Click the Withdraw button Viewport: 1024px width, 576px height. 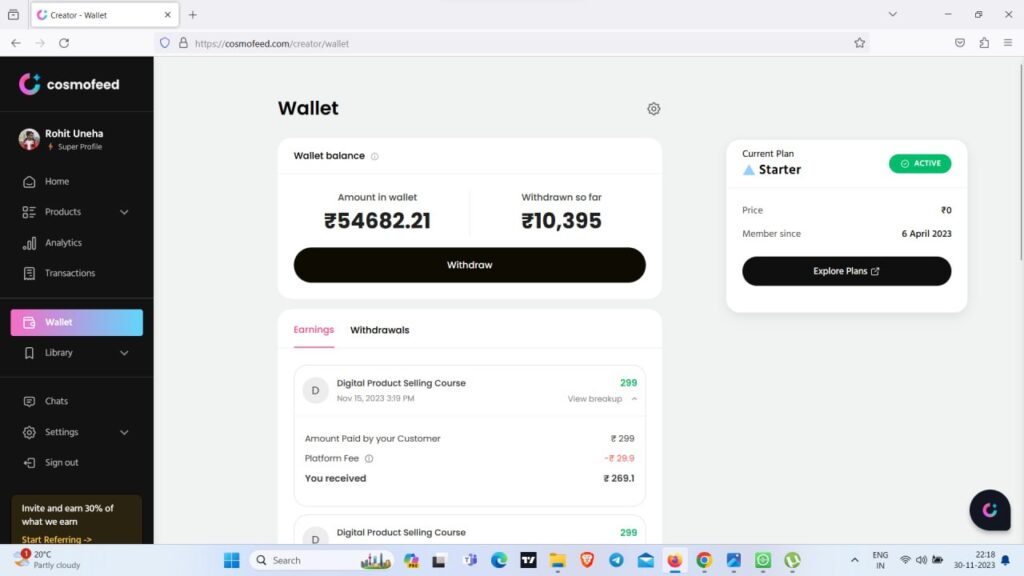[x=469, y=265]
